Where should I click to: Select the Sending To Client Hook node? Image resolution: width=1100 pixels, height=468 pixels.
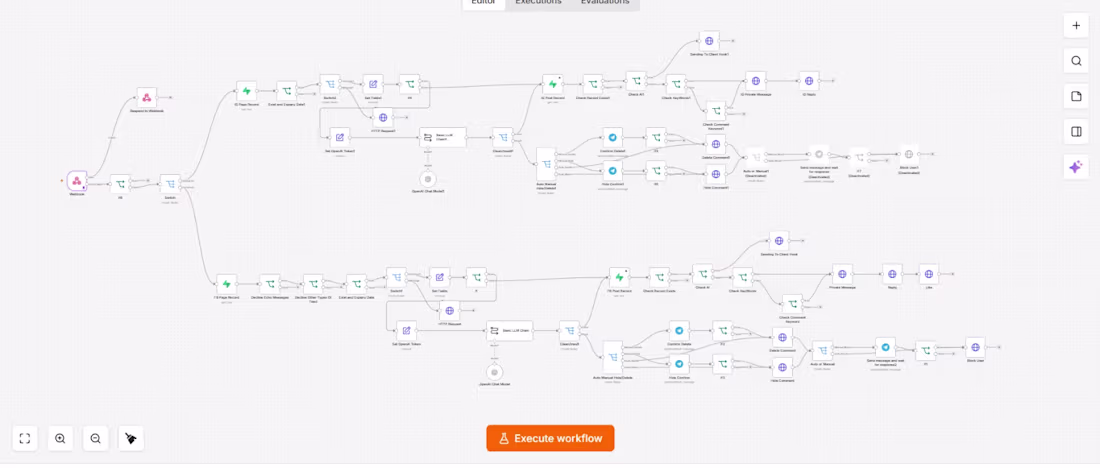[779, 241]
